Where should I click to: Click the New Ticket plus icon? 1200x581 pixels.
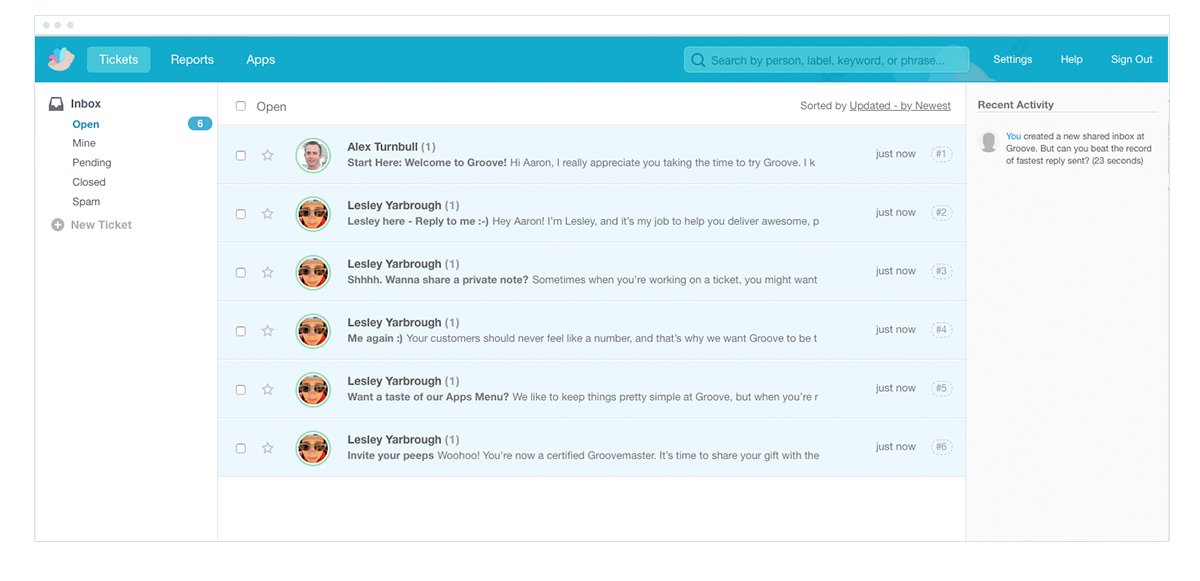click(57, 225)
